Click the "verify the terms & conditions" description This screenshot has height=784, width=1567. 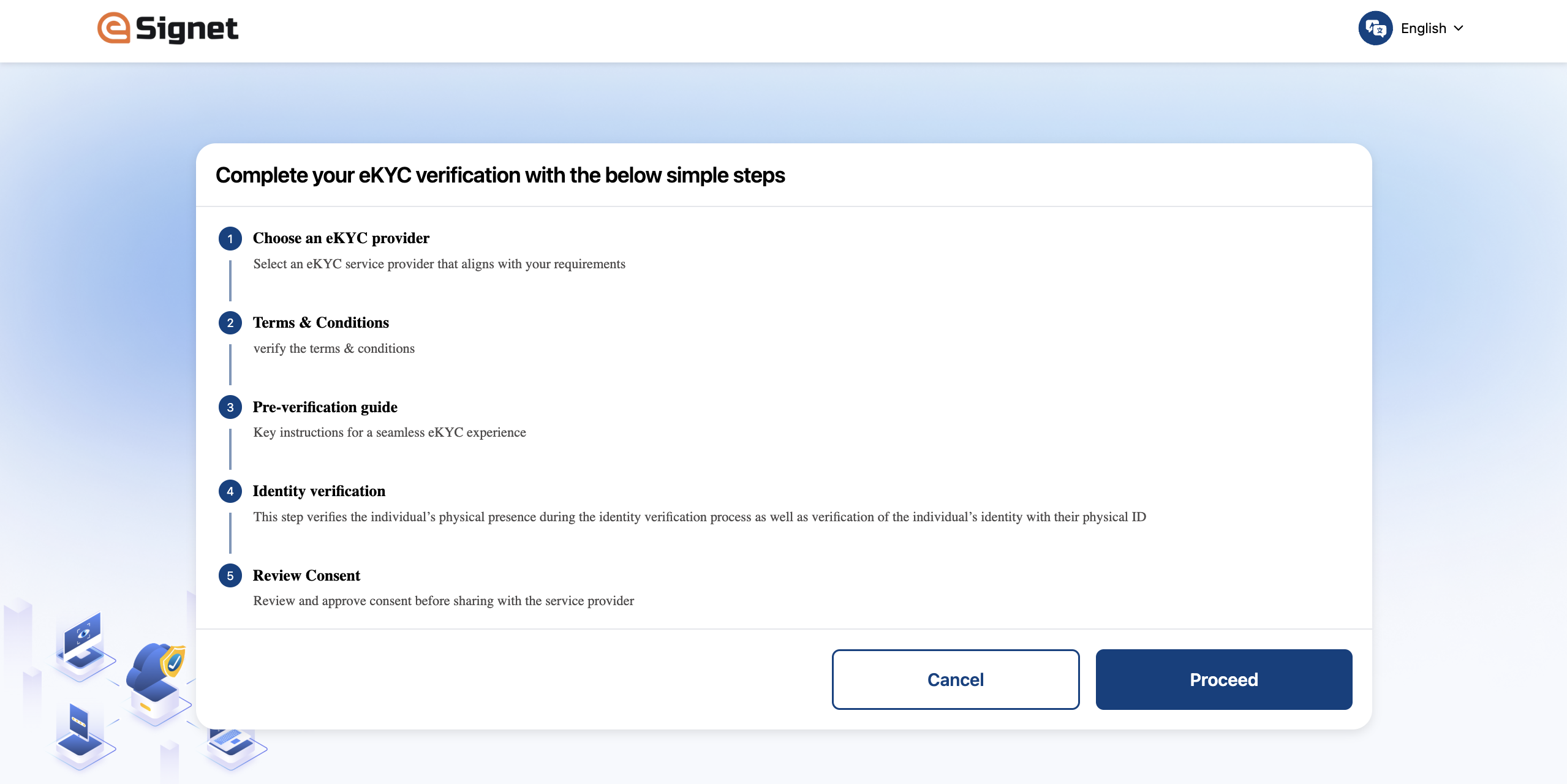(x=334, y=349)
